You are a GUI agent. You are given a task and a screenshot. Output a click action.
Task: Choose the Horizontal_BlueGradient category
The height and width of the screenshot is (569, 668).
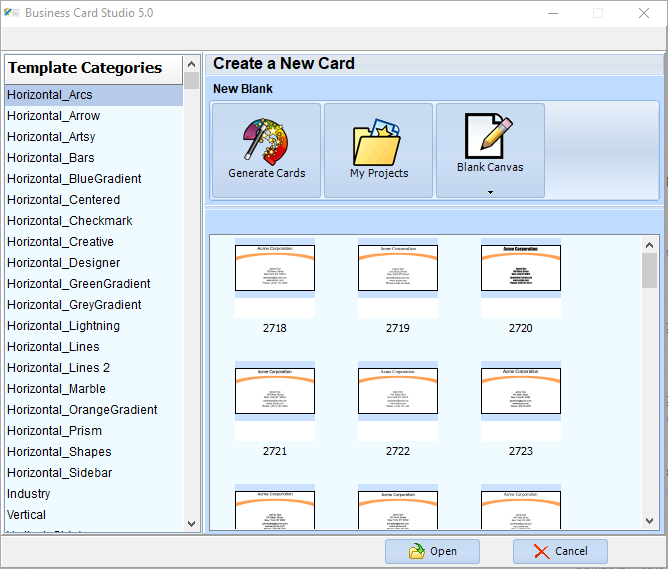pos(94,179)
